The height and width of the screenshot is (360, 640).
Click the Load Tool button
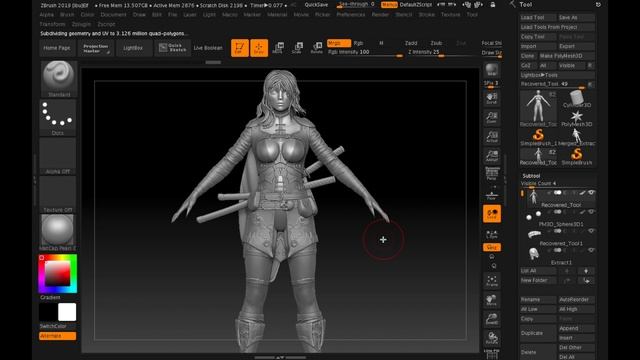coord(538,18)
